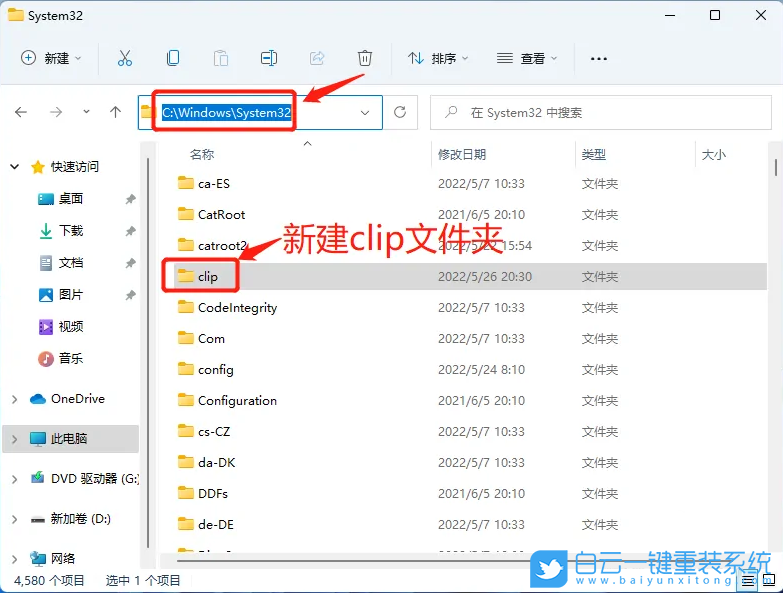Sort by 修改日期 Date modified header
This screenshot has height=593, width=783.
pos(462,155)
